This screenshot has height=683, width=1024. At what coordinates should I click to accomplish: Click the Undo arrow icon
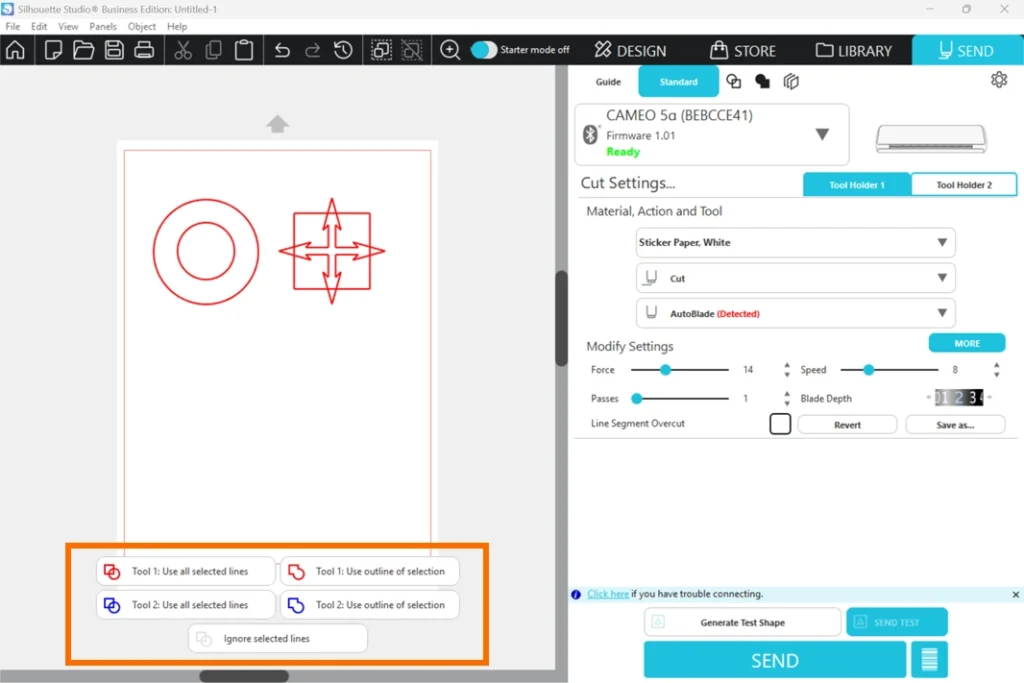(x=282, y=50)
